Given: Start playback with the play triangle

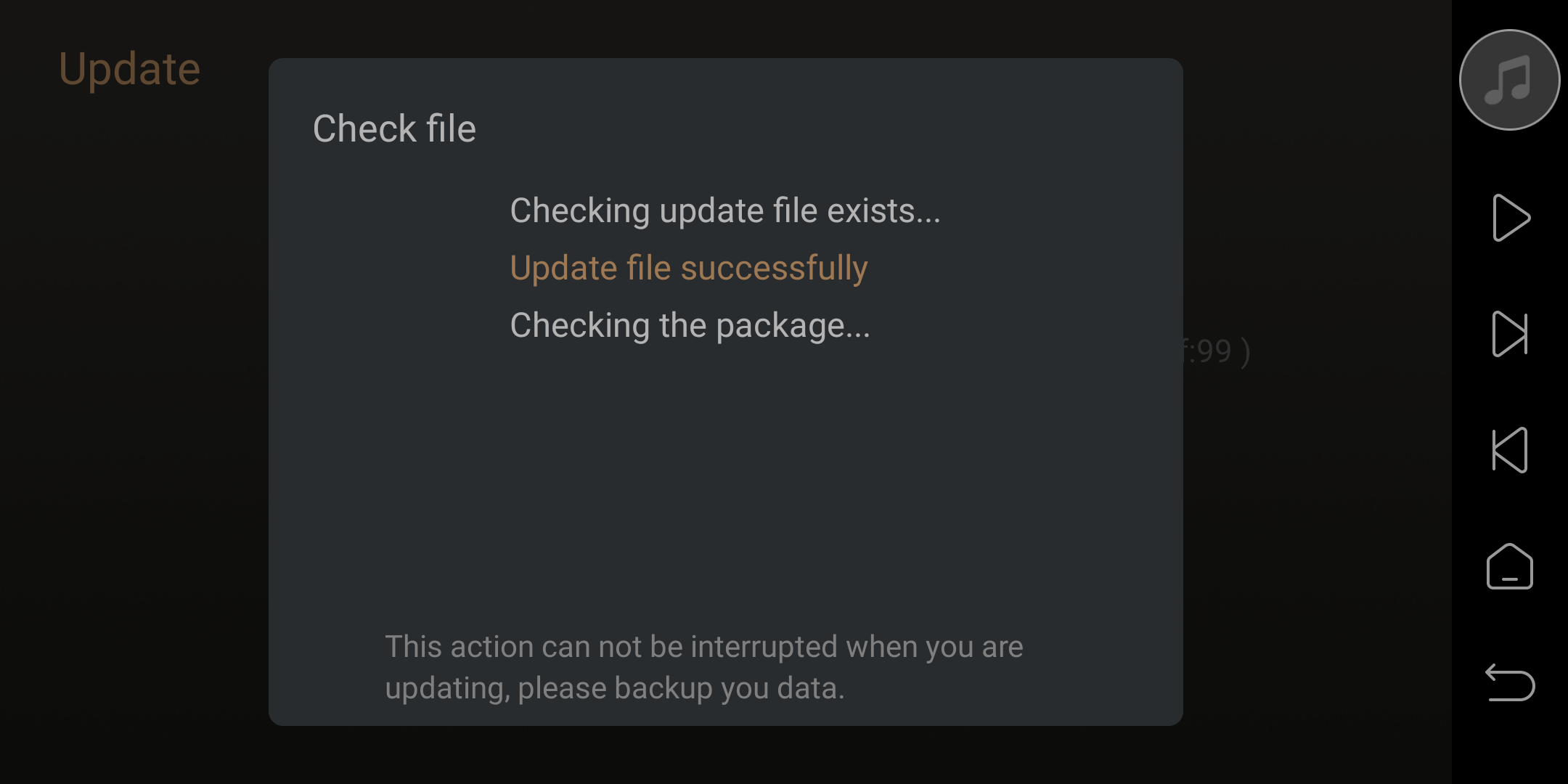Looking at the screenshot, I should pyautogui.click(x=1511, y=218).
